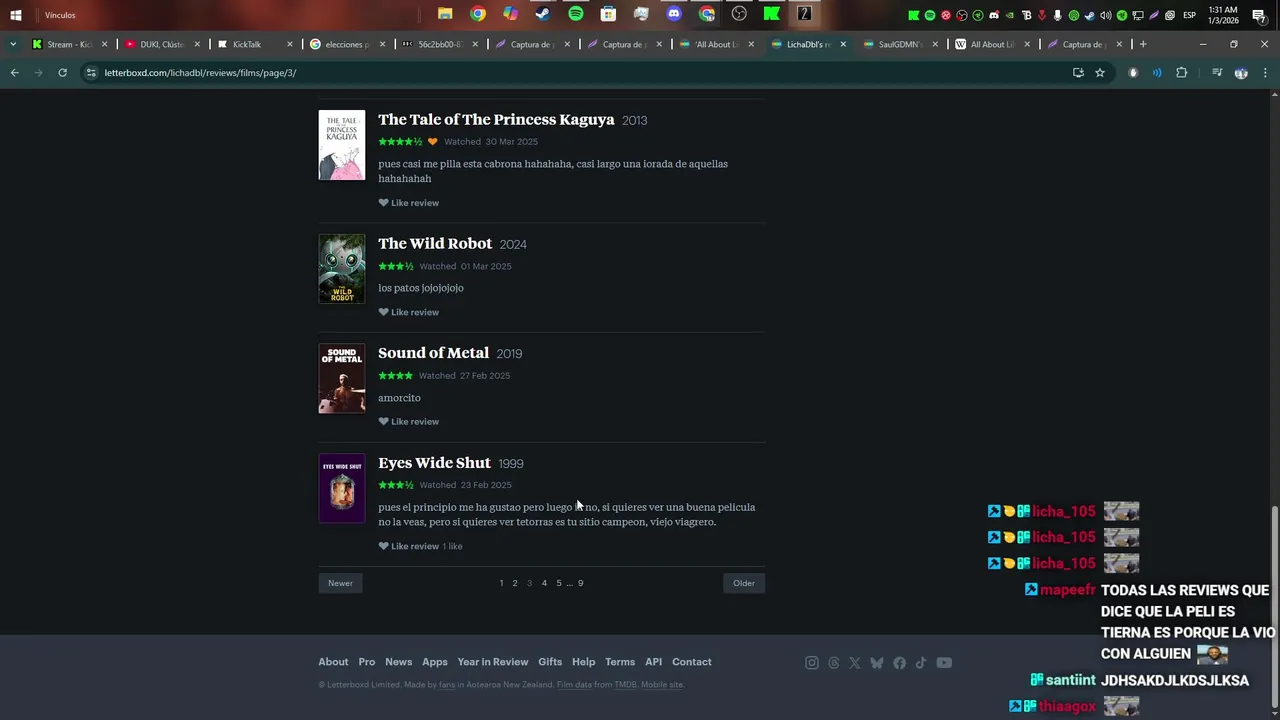The width and height of the screenshot is (1280, 720).
Task: Open Letterboxd YouTube icon in footer
Action: point(944,663)
